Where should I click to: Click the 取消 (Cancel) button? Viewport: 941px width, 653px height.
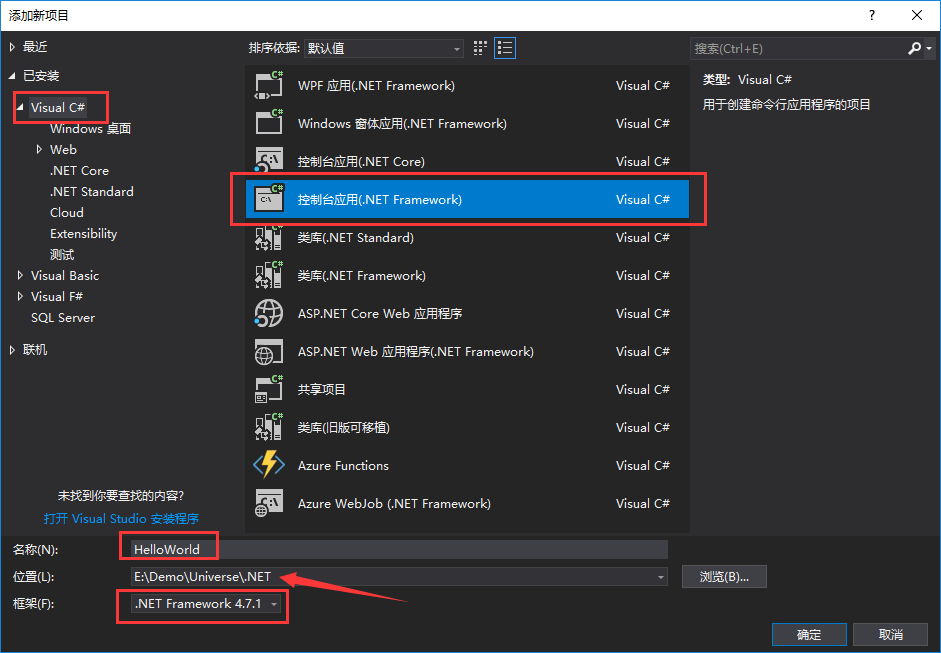(x=891, y=634)
